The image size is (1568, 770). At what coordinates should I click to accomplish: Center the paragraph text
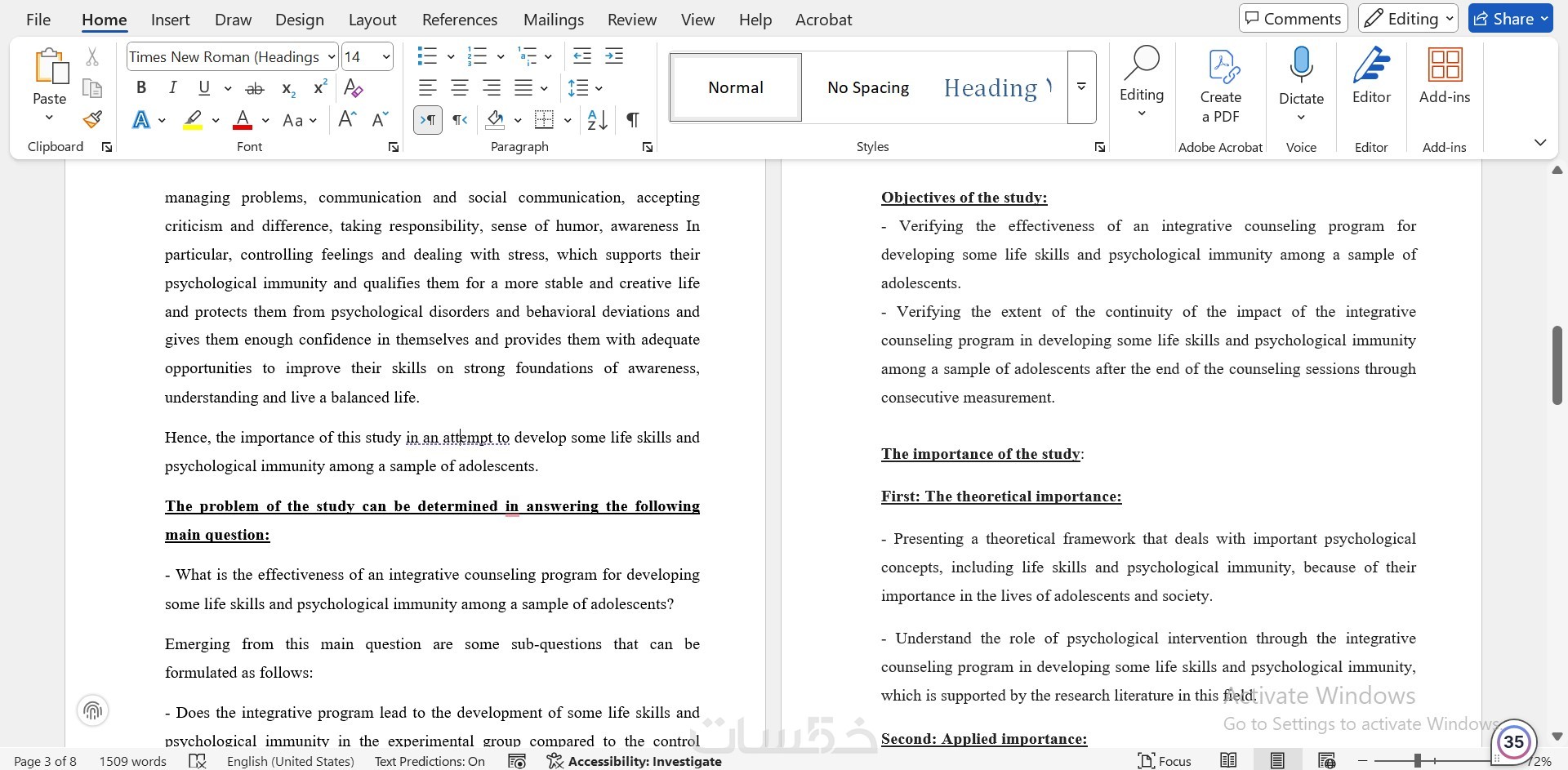click(x=460, y=88)
